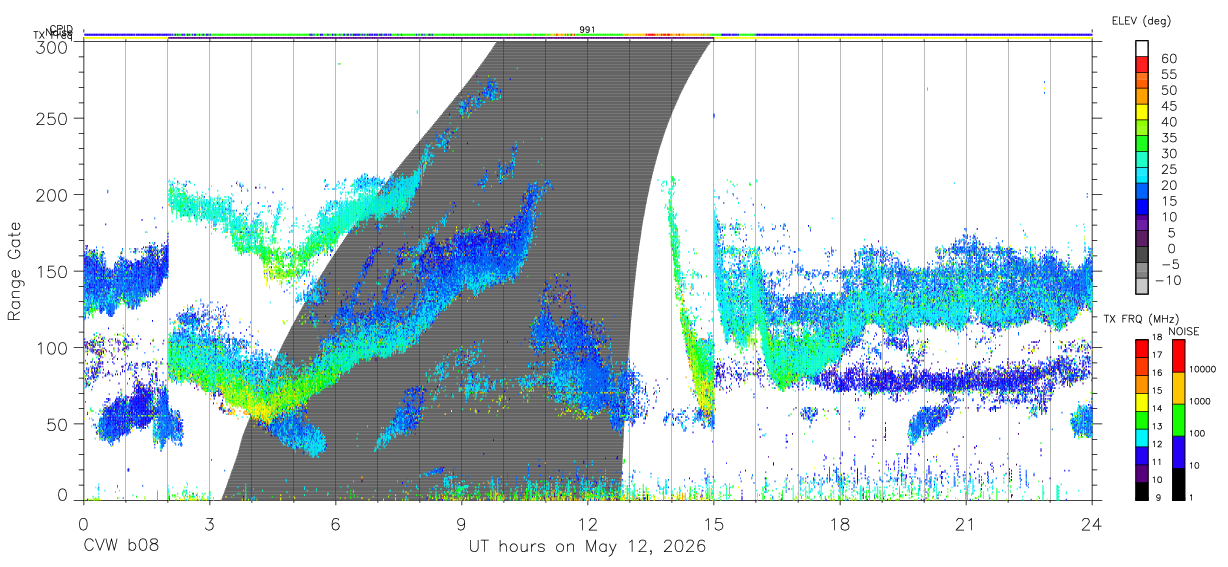Pick the yellow TX FRQ swatch between 14 and 15
The width and height of the screenshot is (1228, 567).
(x=1141, y=400)
